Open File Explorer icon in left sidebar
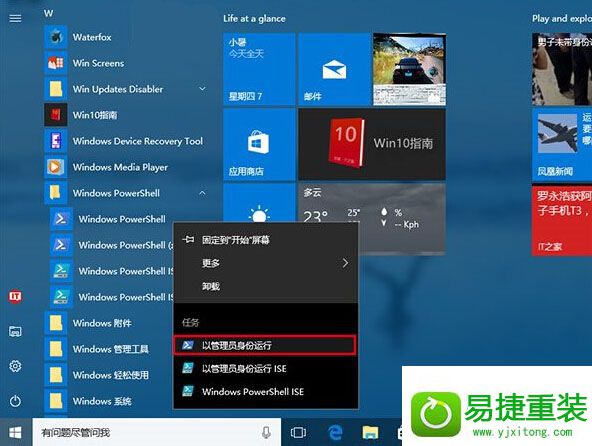 [x=15, y=332]
